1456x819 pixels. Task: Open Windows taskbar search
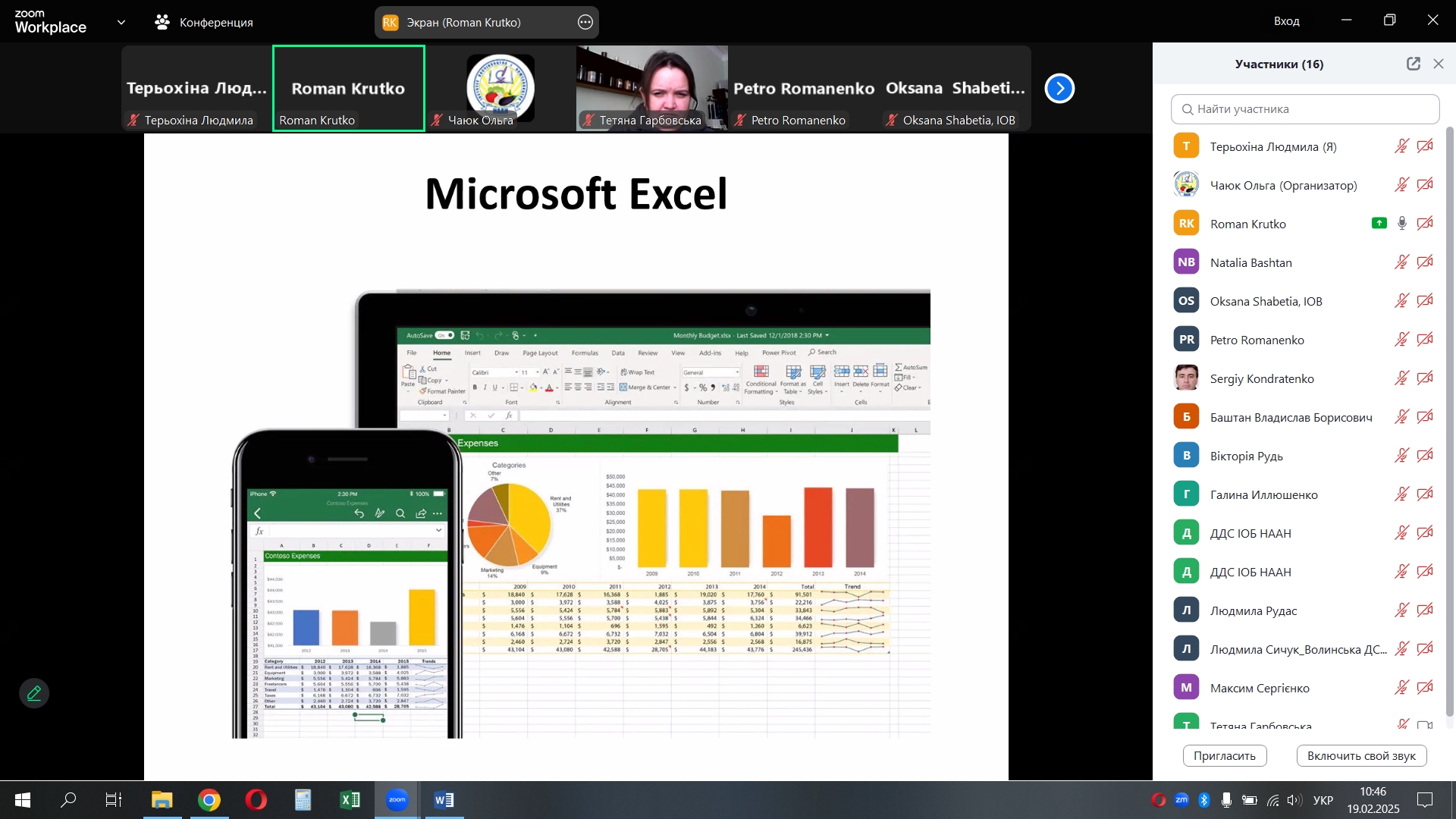[68, 800]
